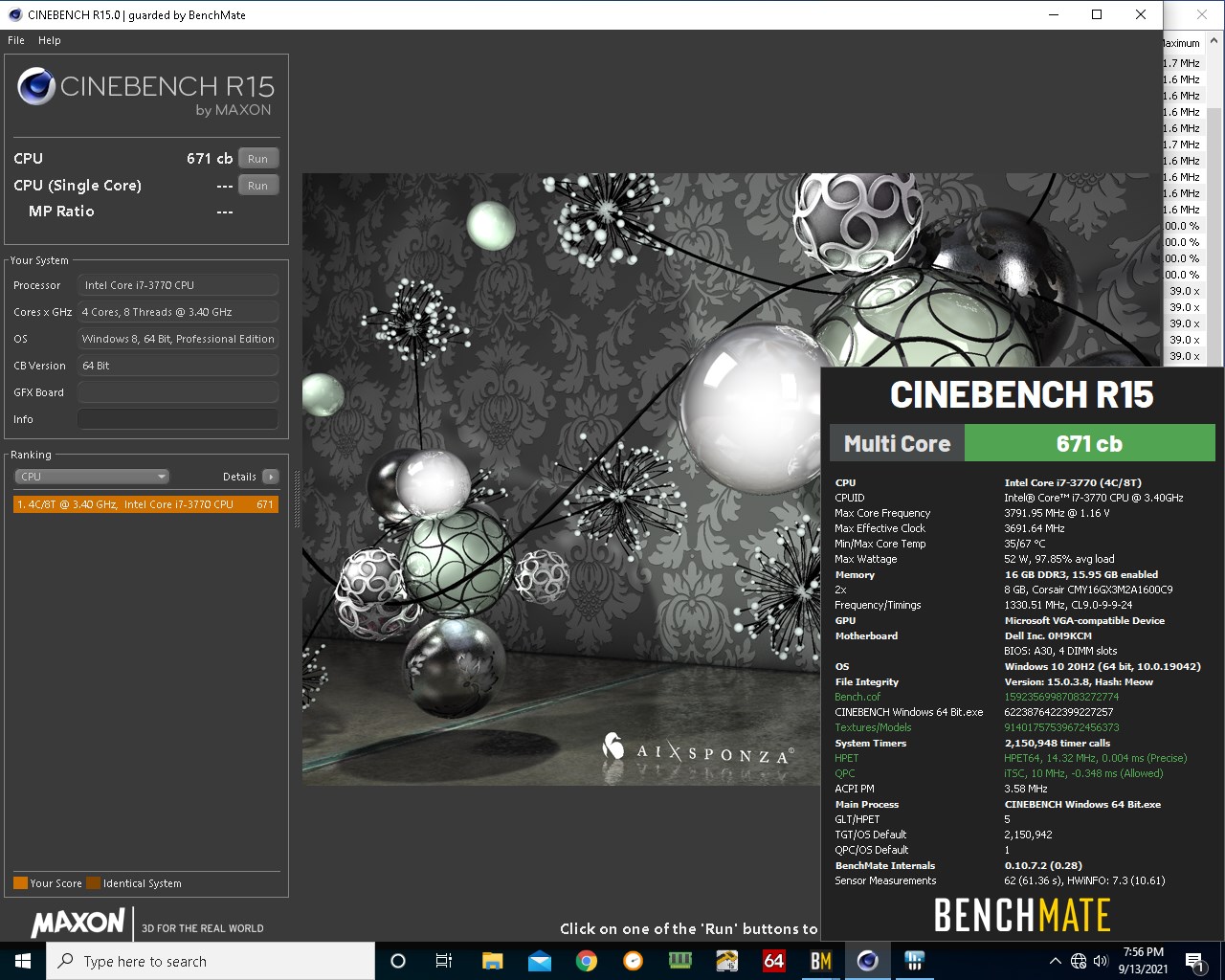Click the taskbar search box

coord(211,961)
